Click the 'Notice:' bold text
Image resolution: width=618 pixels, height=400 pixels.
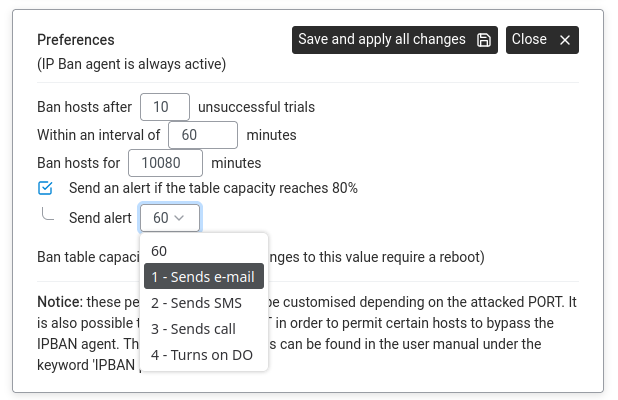click(x=60, y=302)
